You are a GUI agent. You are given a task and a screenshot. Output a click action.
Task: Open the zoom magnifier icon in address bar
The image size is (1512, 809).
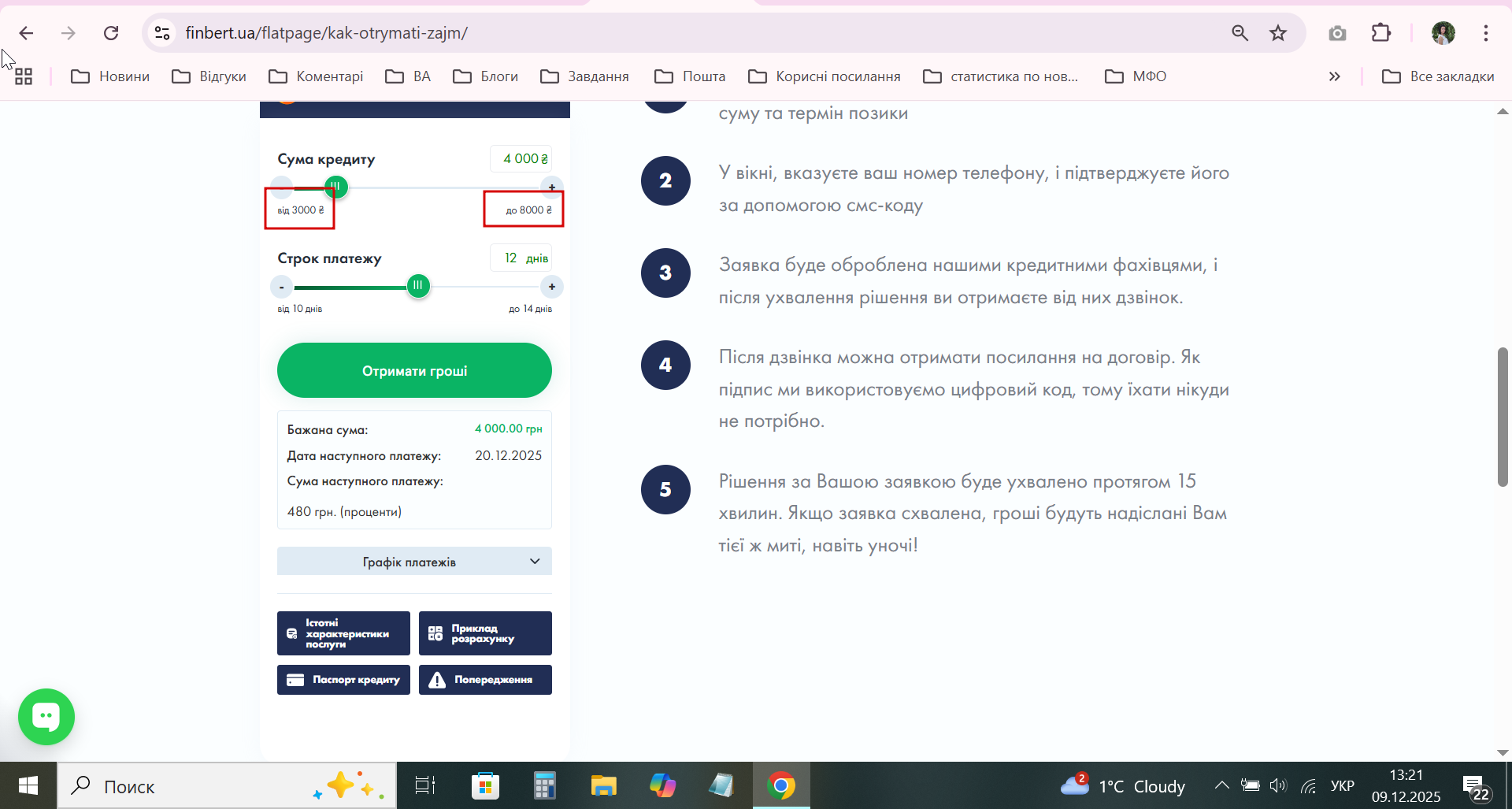point(1240,33)
